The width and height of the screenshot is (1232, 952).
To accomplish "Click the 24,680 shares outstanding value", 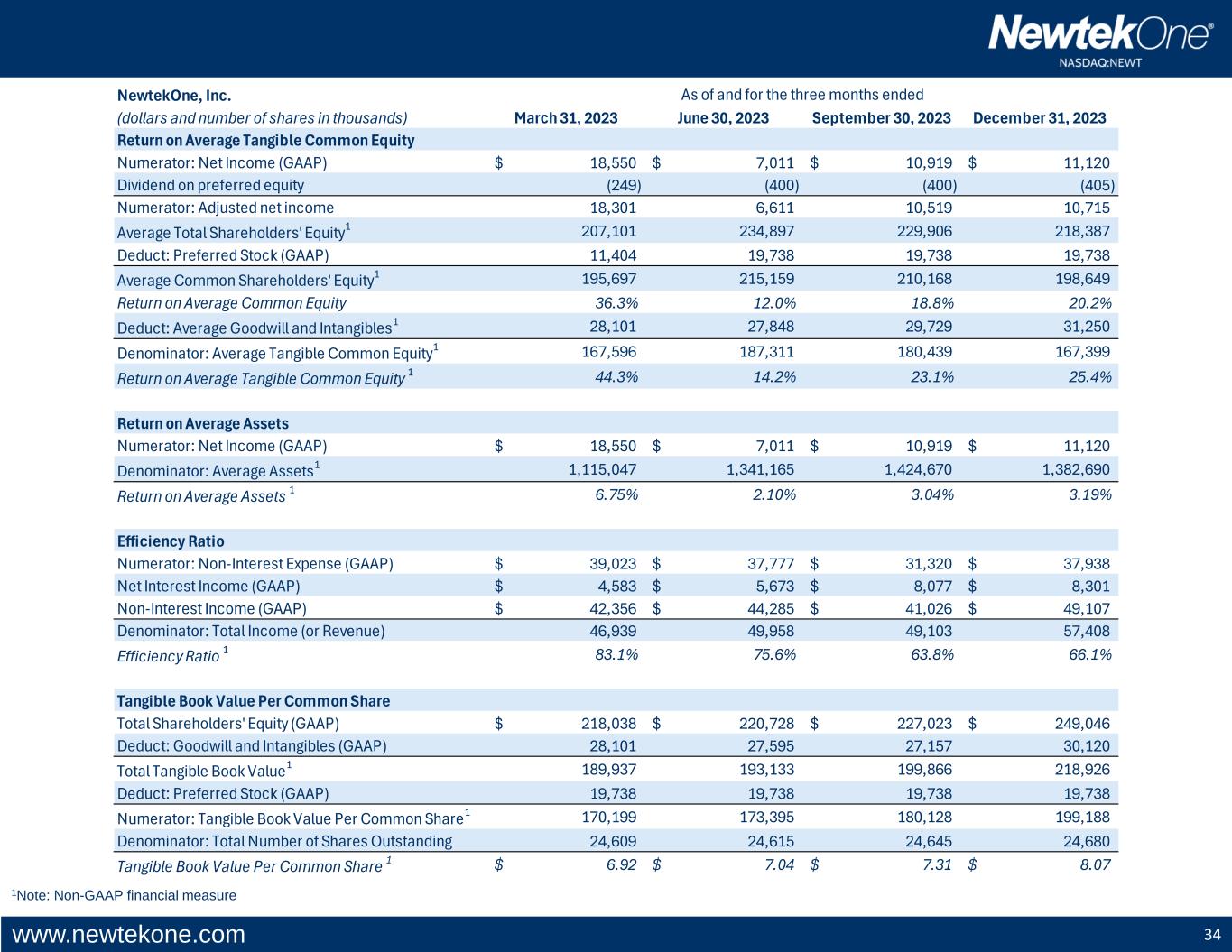I will (1088, 841).
